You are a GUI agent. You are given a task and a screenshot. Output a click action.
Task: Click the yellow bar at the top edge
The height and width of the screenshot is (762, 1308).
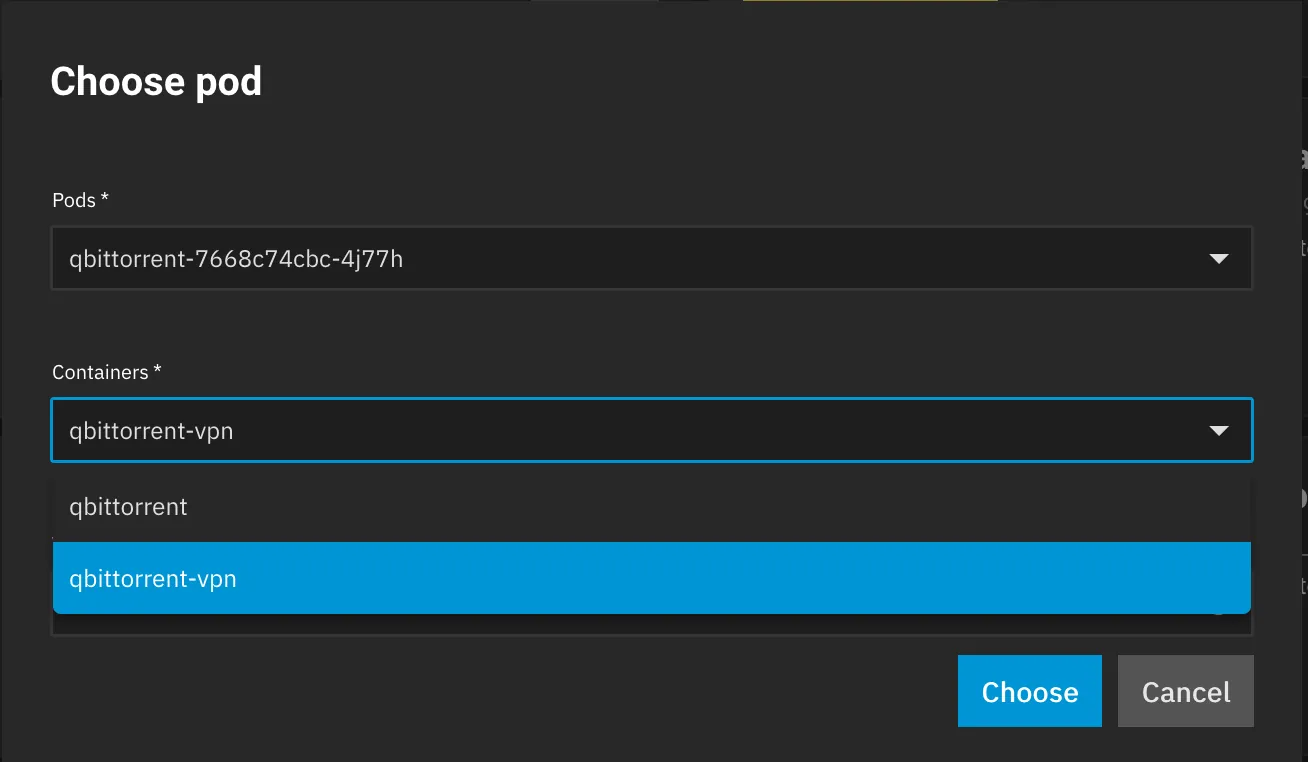click(x=870, y=1)
